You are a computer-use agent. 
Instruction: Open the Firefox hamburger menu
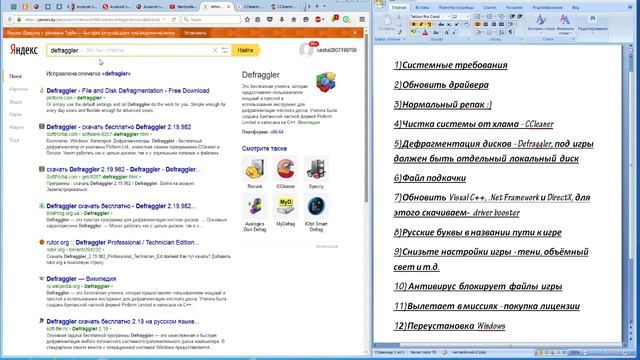tap(362, 19)
